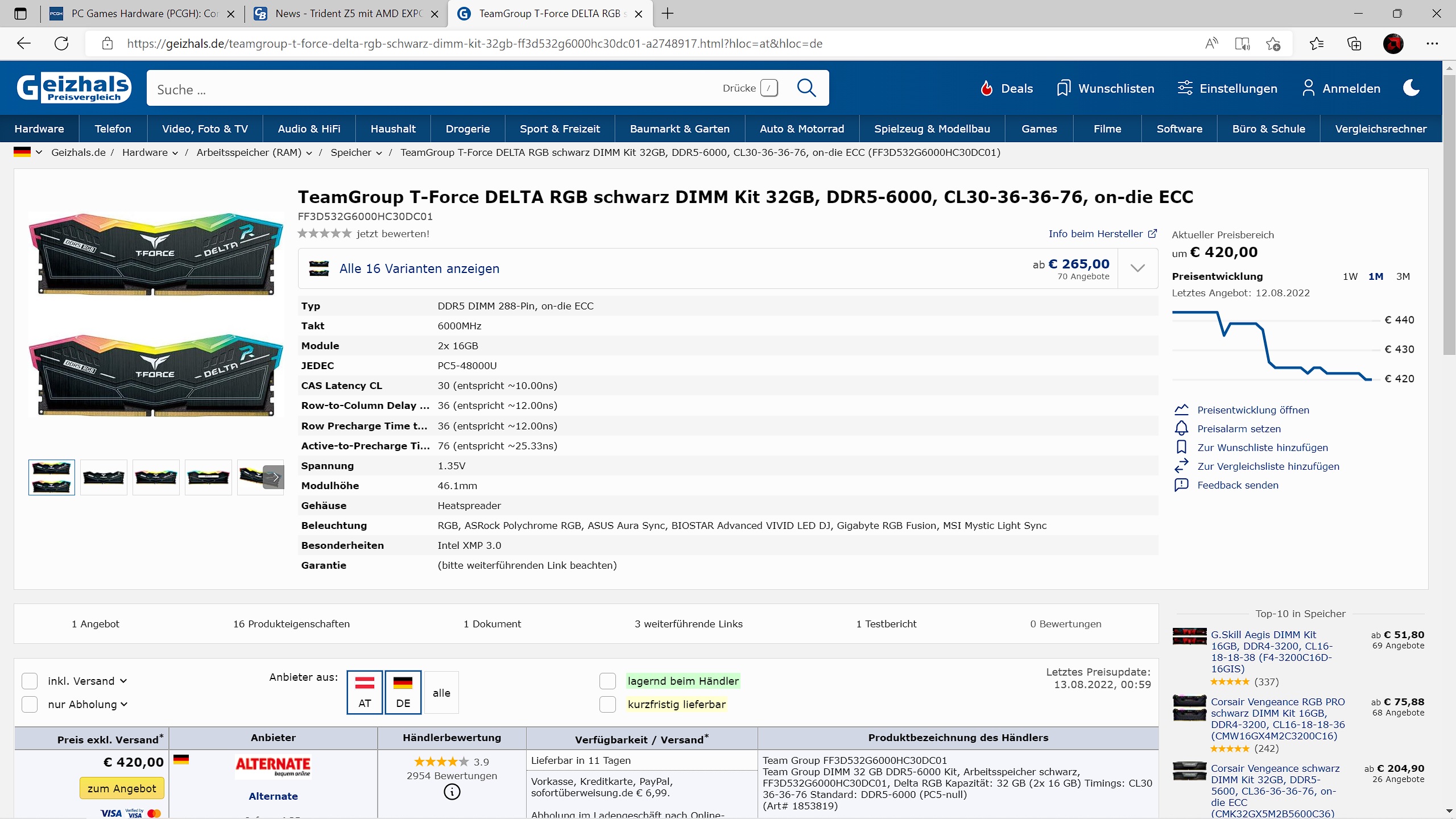Click Zur Vergleichsliste hinzufügen arrows icon
The height and width of the screenshot is (819, 1456).
point(1181,466)
